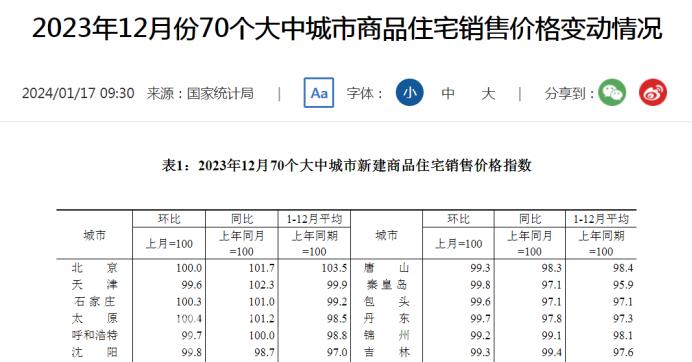Select small font size 小
Viewport: 692px width, 362px height.
410,93
